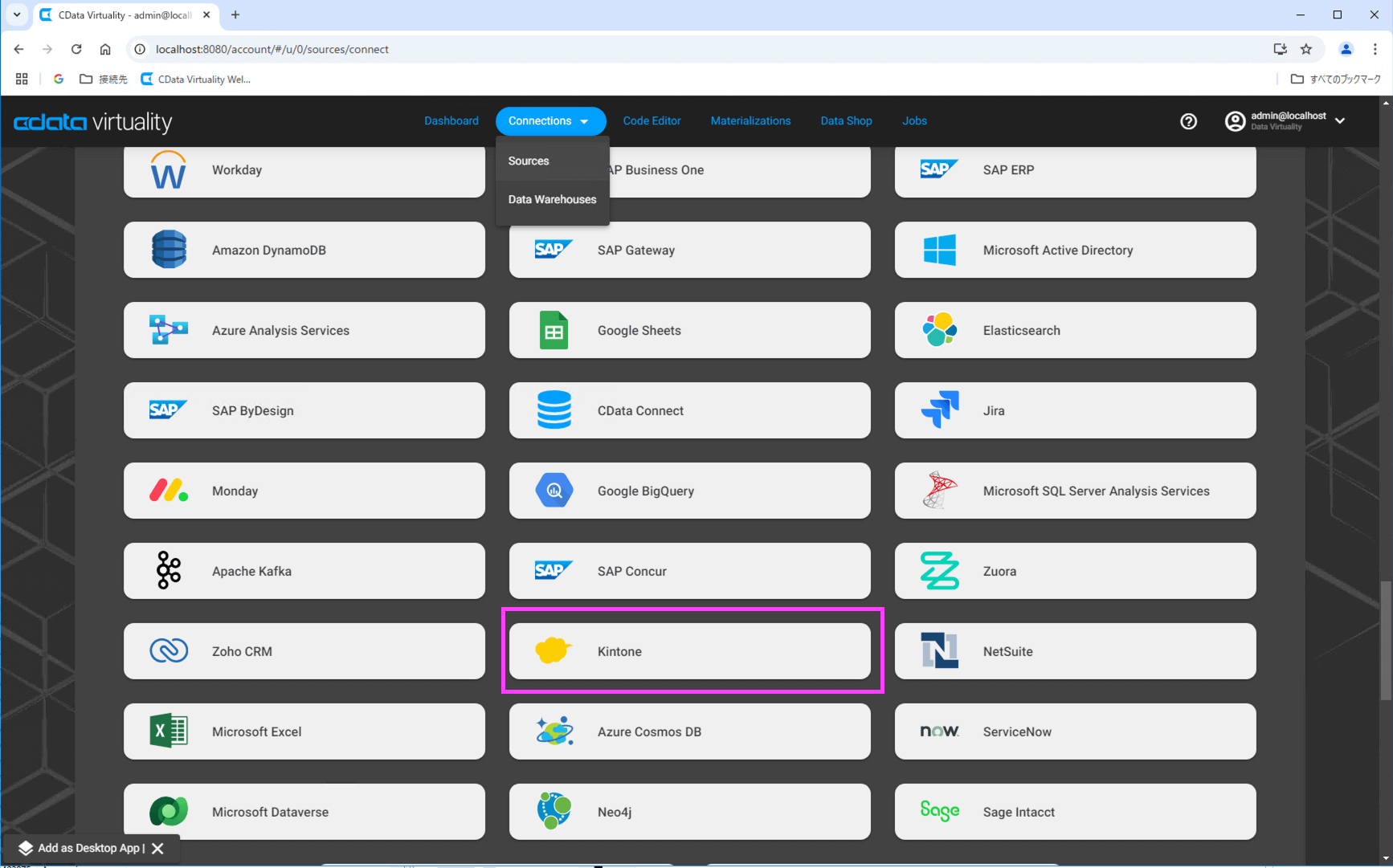Open a new browser tab

[235, 14]
